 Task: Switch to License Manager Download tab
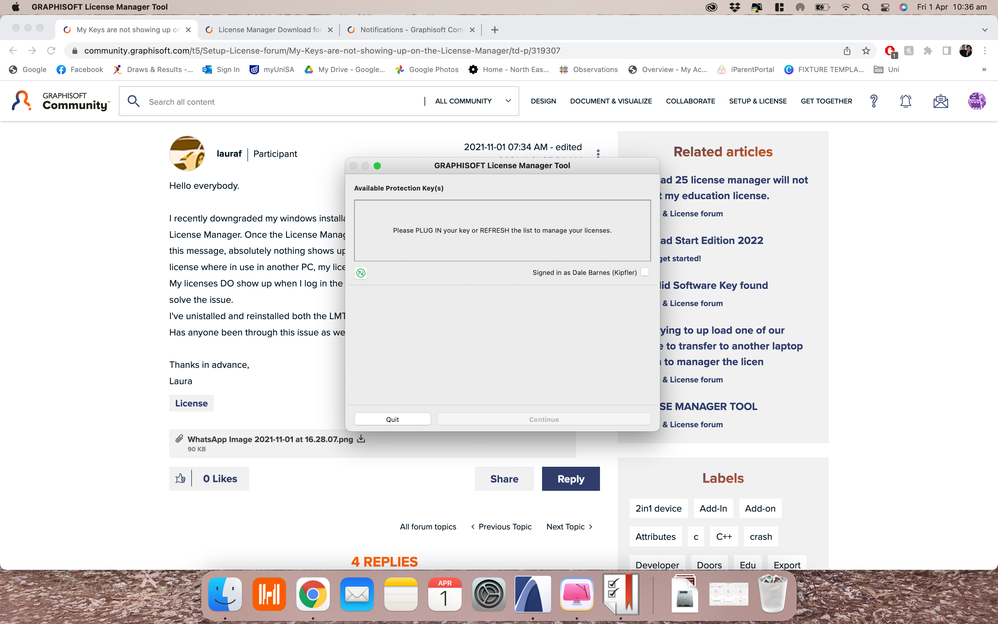(x=269, y=29)
